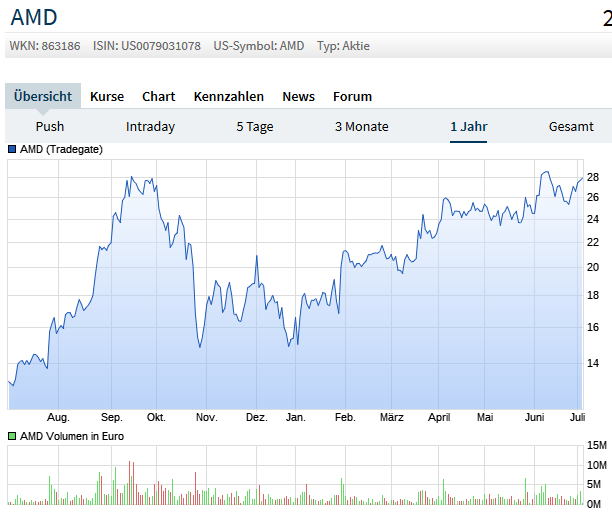612x518 pixels.
Task: Click the AMD (Tradegate) legend label
Action: click(x=61, y=149)
